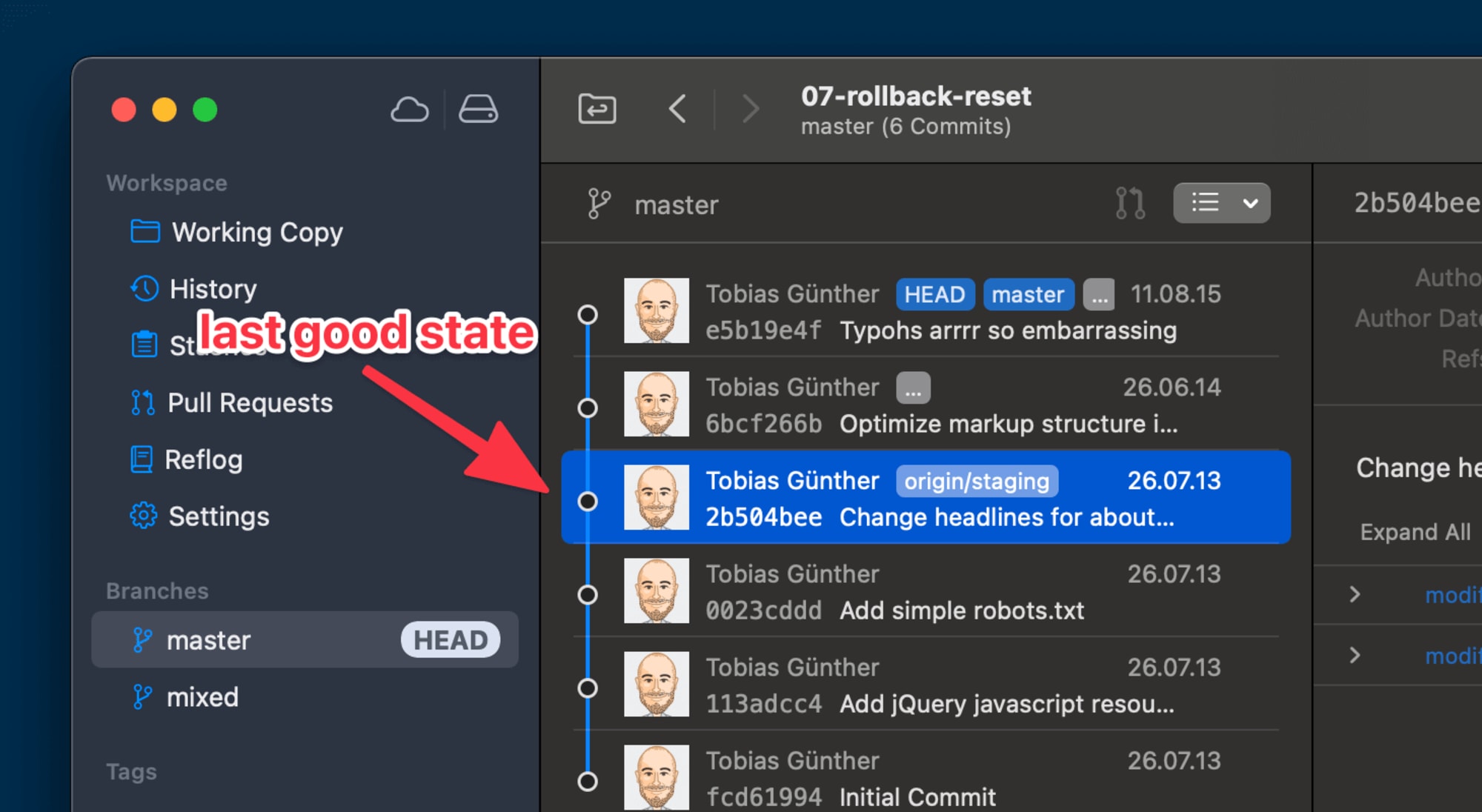Click the local repositories drive icon
Viewport: 1482px width, 812px height.
coord(478,110)
